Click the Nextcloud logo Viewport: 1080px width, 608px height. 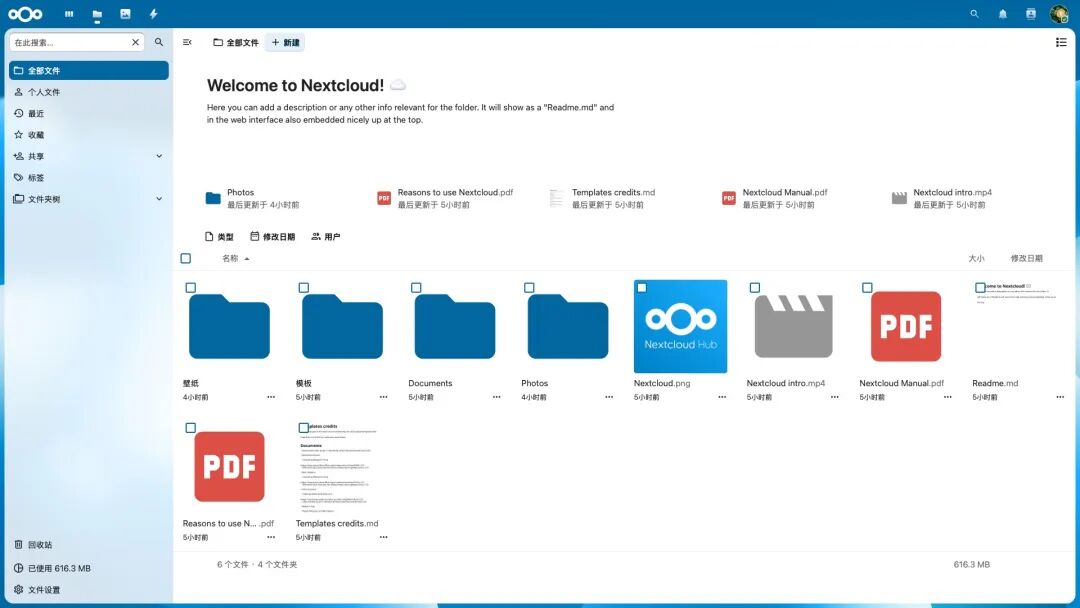(x=24, y=14)
